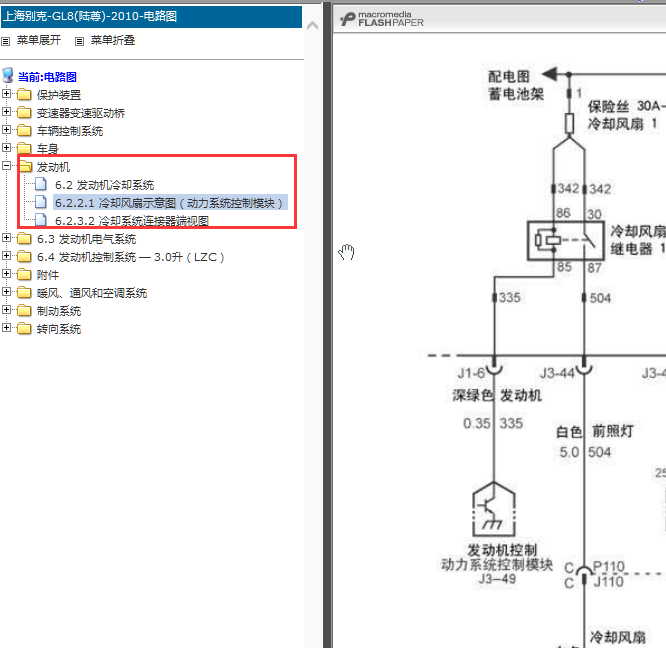Click the 冷却风扇 继电器 box in diagram
Screen dimensions: 666x648
(565, 240)
